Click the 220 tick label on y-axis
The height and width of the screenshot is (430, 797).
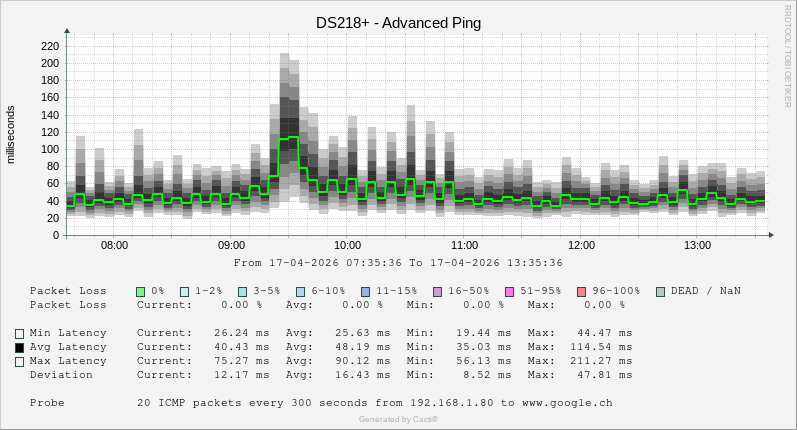click(49, 46)
